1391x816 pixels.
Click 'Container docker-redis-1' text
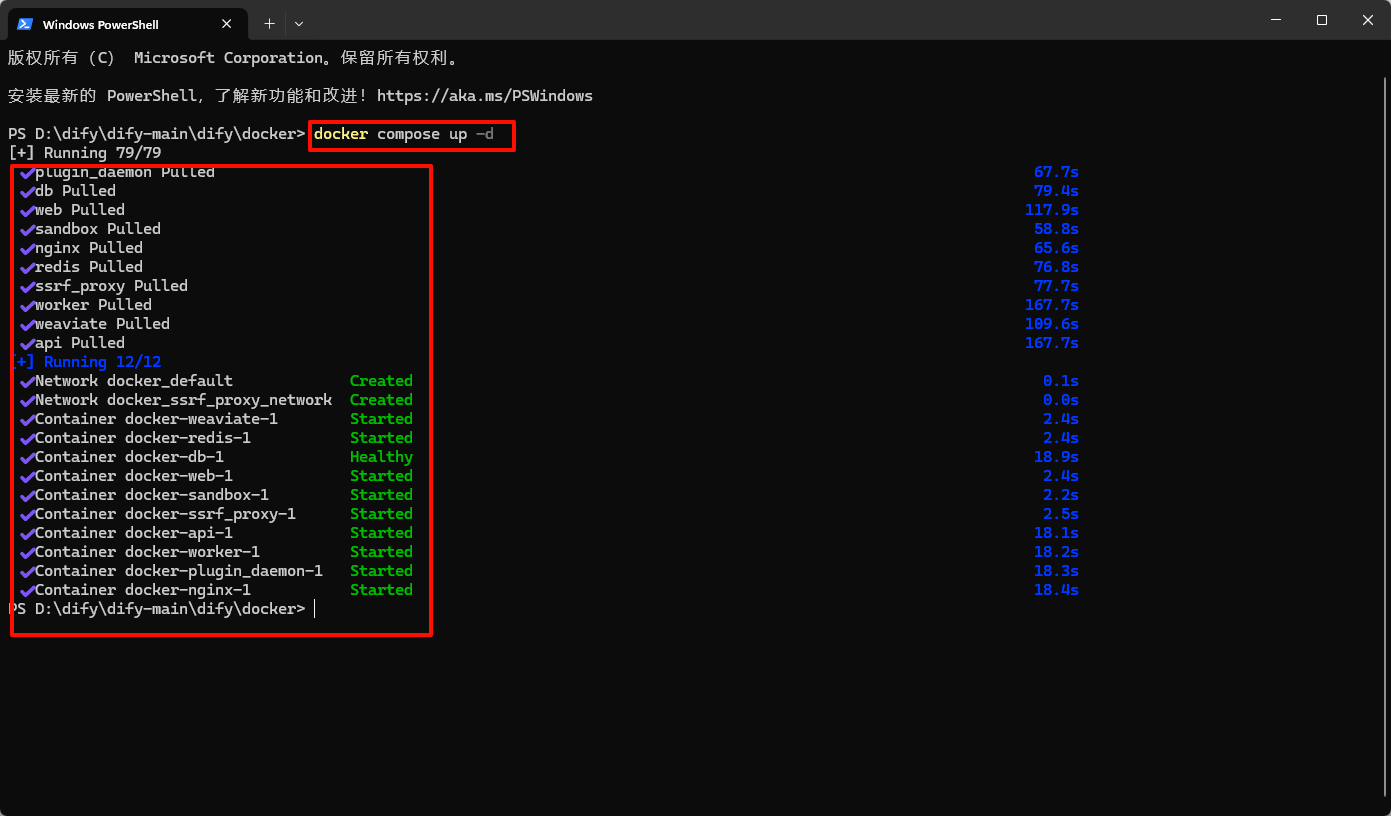pyautogui.click(x=143, y=438)
